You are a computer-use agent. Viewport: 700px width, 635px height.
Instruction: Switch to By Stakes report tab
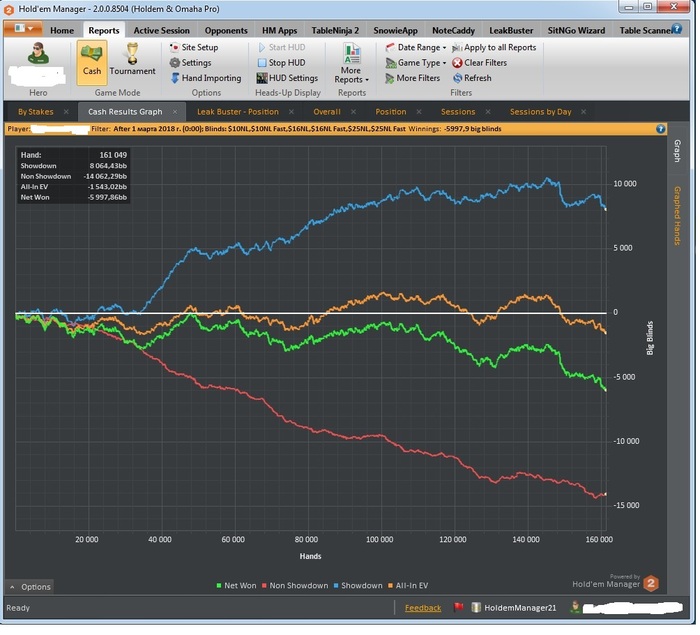click(36, 112)
